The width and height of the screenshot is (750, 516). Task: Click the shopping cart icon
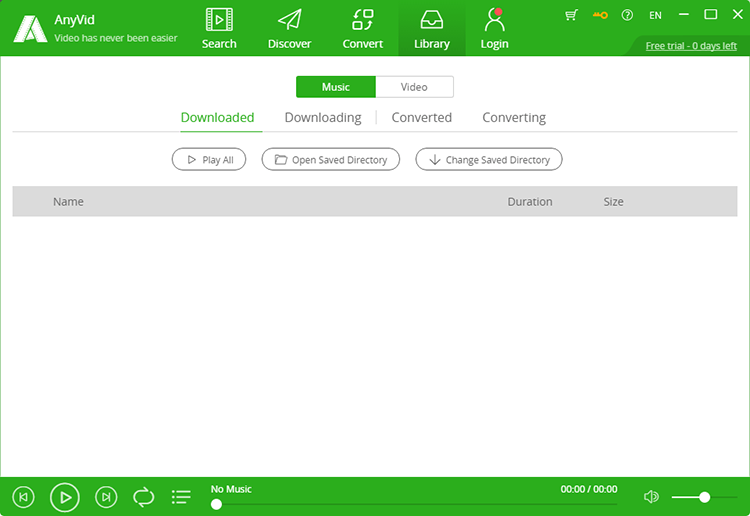click(571, 15)
